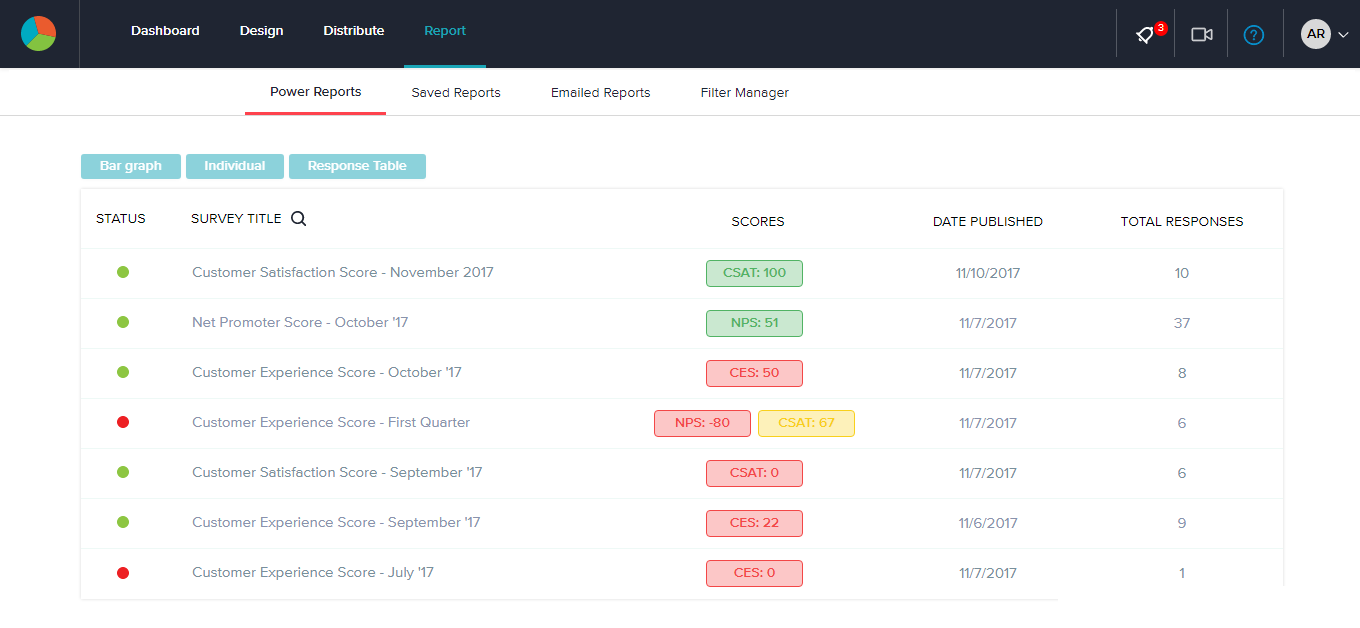Switch to the Saved Reports tab

[x=456, y=92]
